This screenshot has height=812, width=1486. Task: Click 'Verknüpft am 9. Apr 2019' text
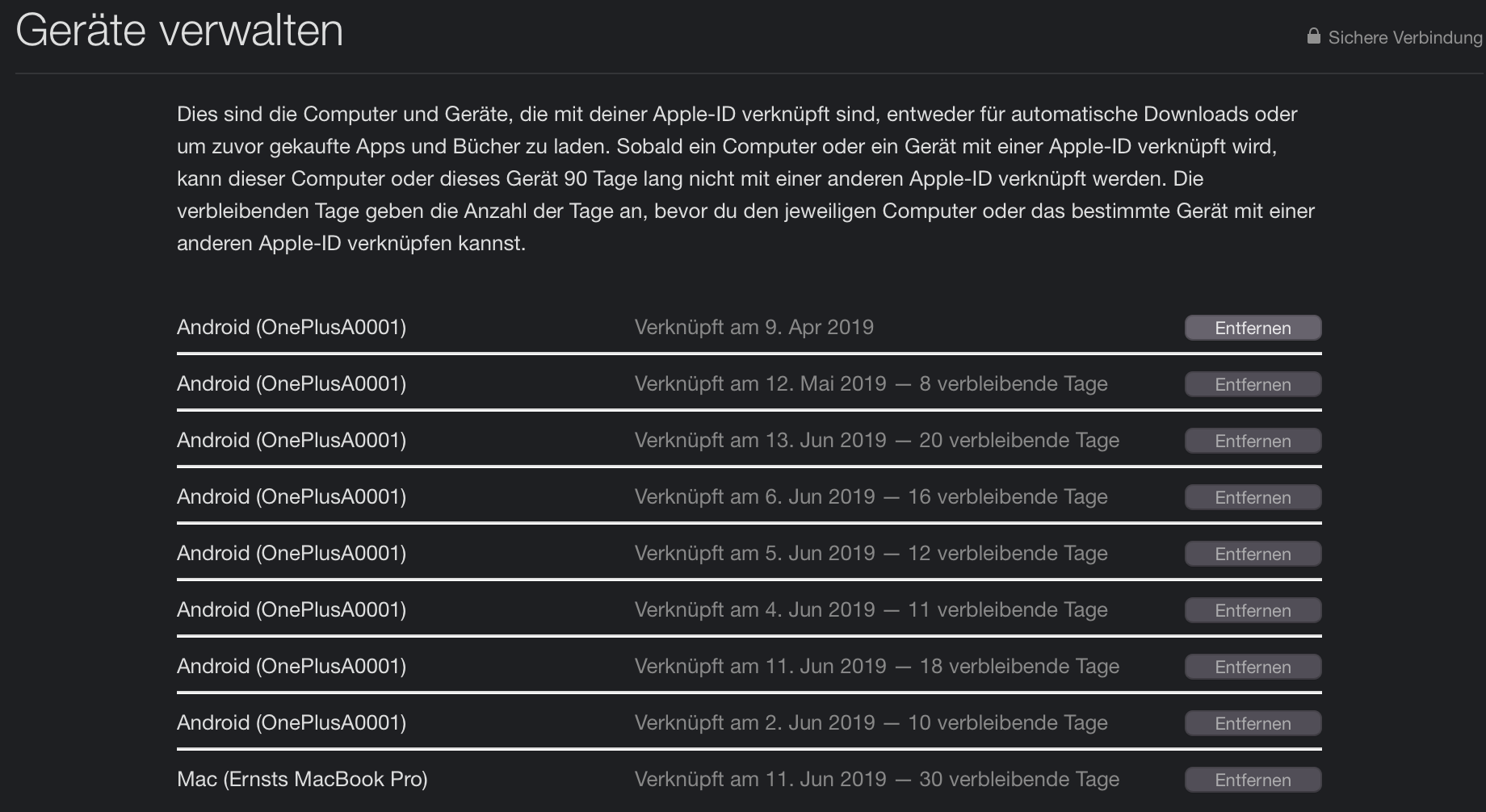[753, 327]
